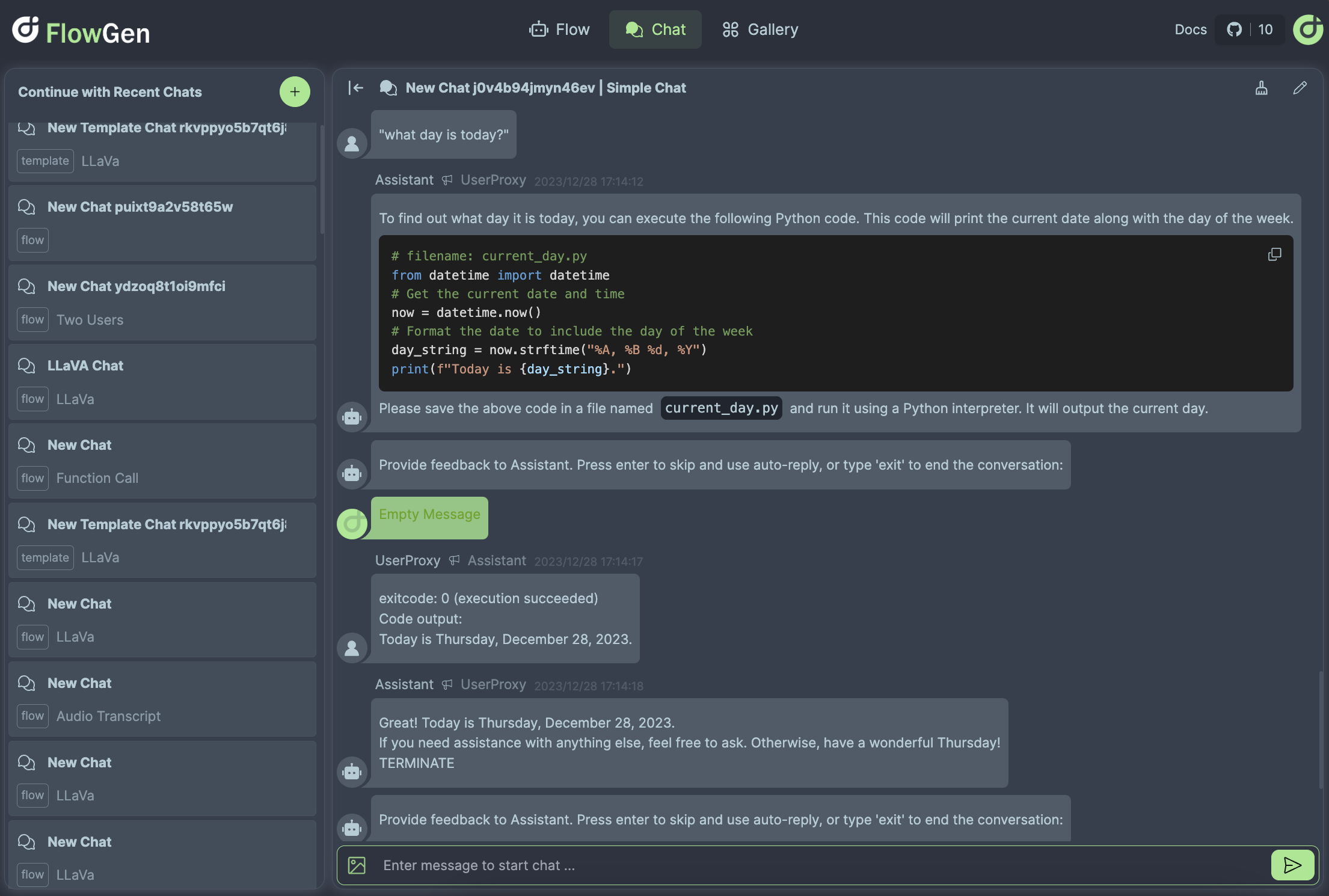
Task: Click robot avatar beside TERMINATE message
Action: click(x=352, y=772)
